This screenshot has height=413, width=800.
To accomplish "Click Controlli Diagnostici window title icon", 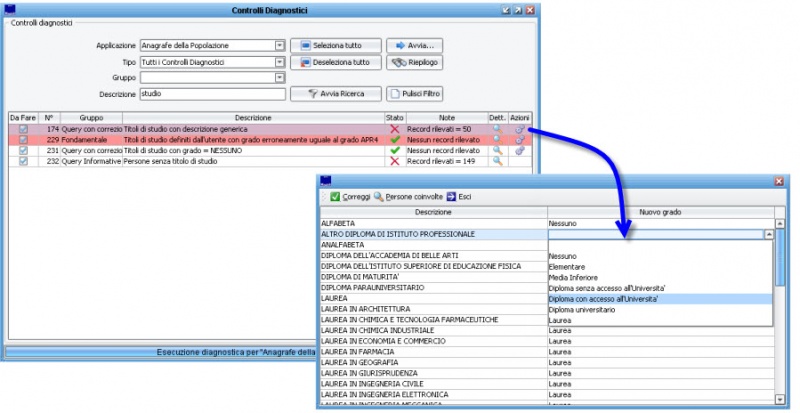I will 10,9.
